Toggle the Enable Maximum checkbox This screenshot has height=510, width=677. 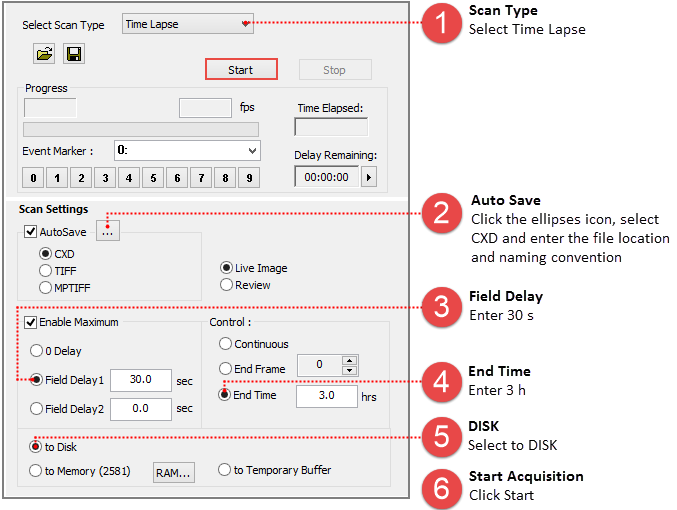pos(30,322)
